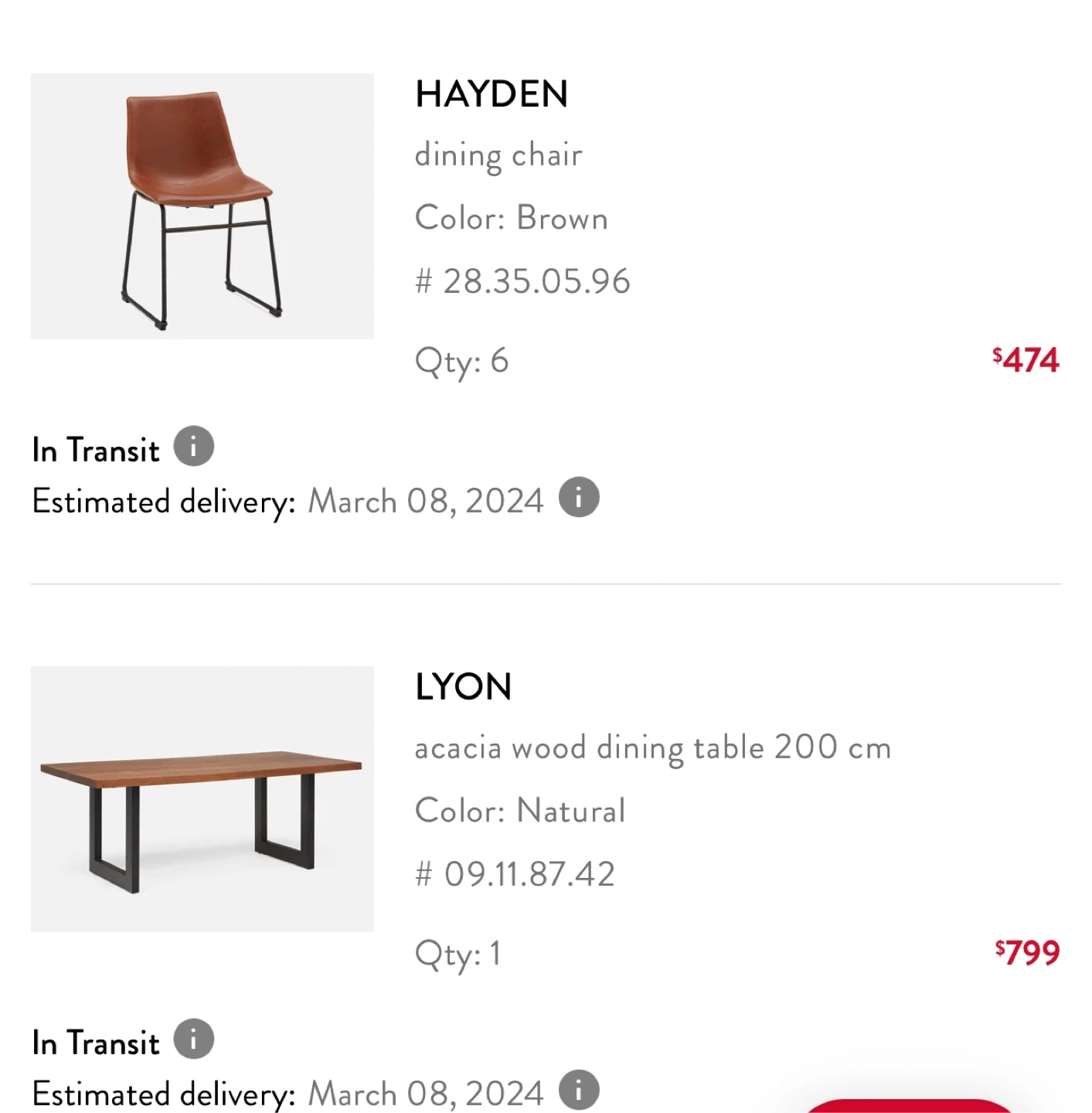
Task: Tap info icon next to LYON estimated delivery date
Action: (579, 1090)
